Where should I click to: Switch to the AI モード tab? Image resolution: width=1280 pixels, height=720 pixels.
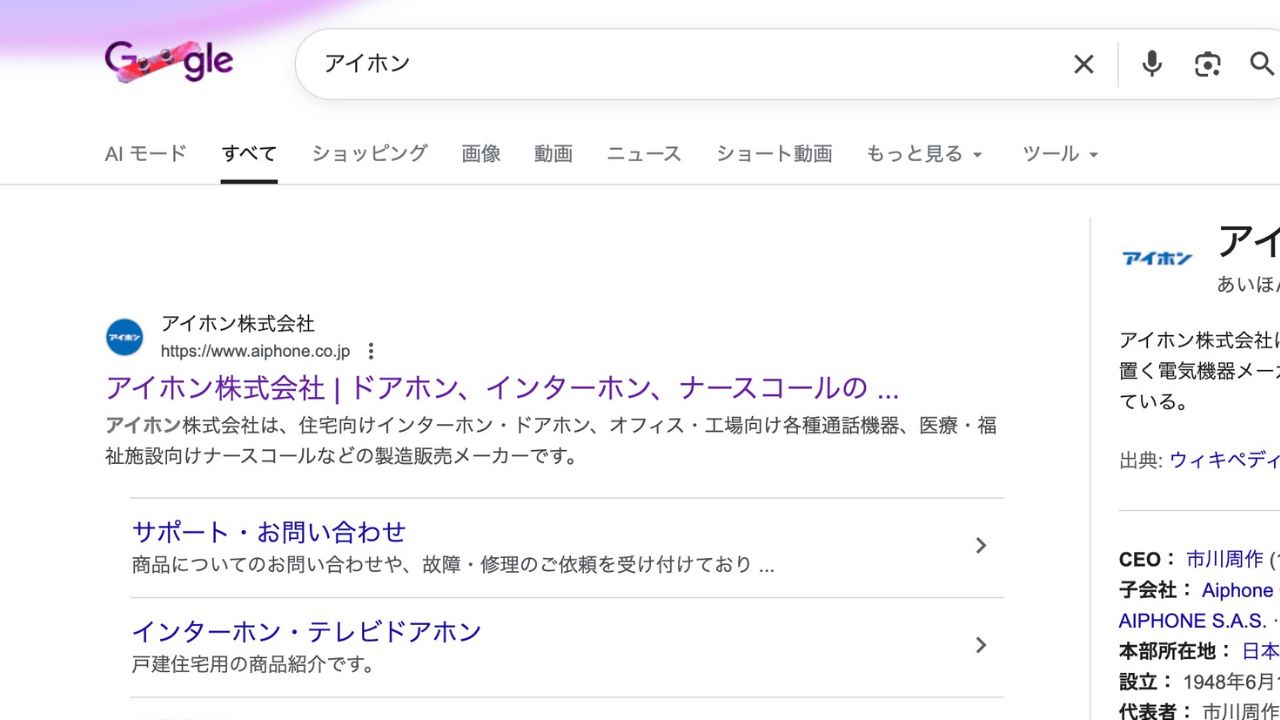pyautogui.click(x=146, y=154)
